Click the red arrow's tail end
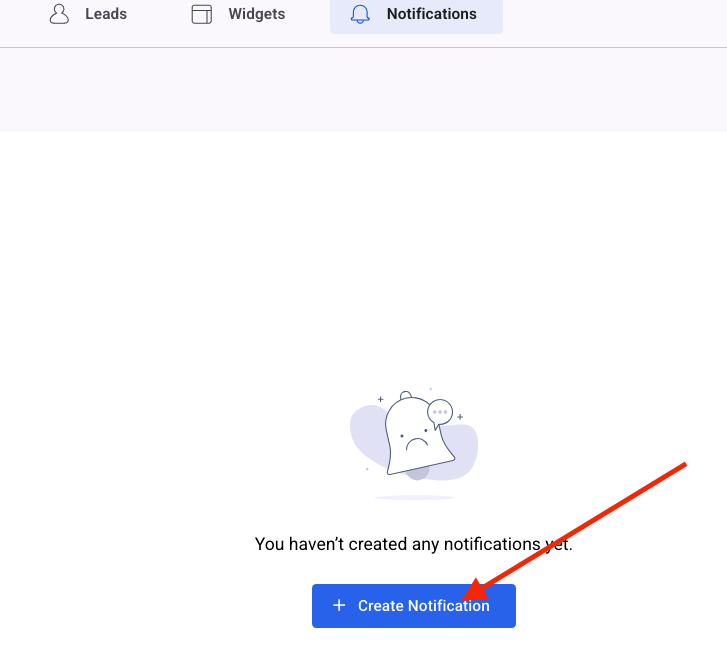Screen dimensions: 727x667 tap(684, 465)
